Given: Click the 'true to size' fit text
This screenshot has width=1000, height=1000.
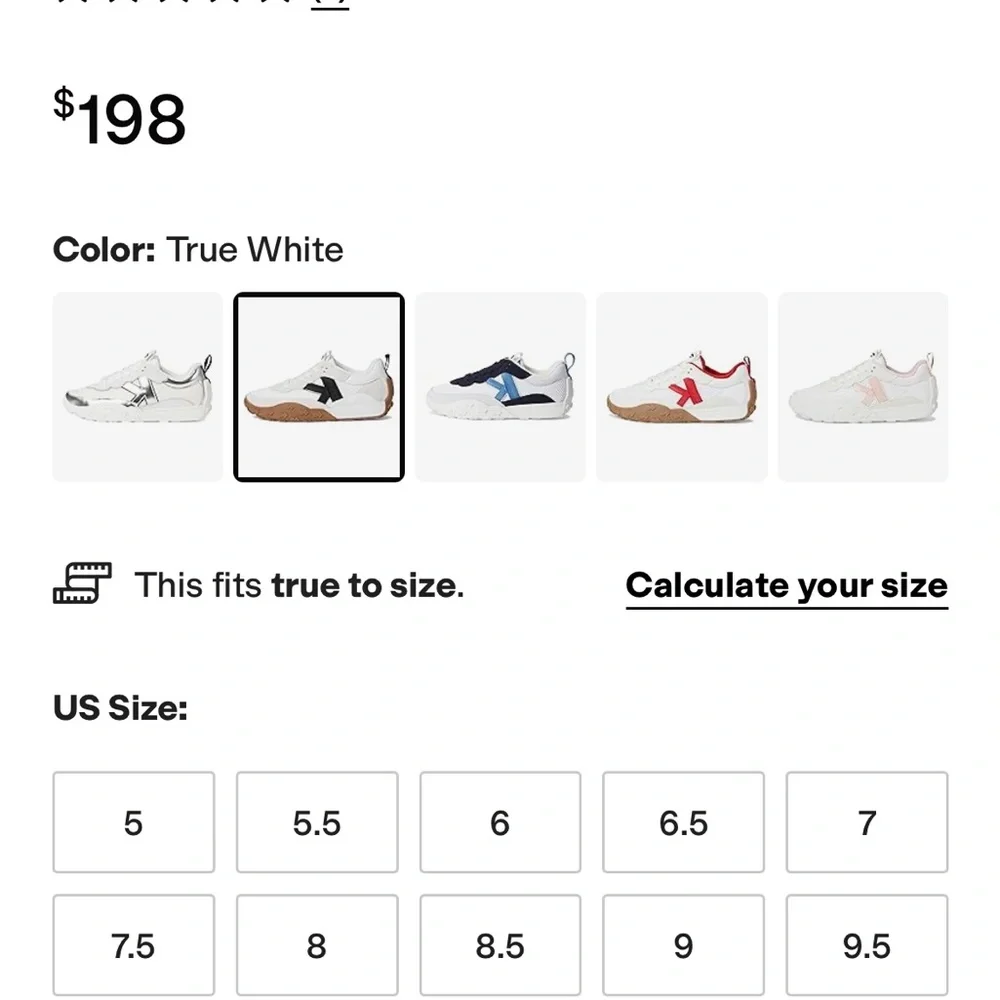Looking at the screenshot, I should click(x=366, y=585).
